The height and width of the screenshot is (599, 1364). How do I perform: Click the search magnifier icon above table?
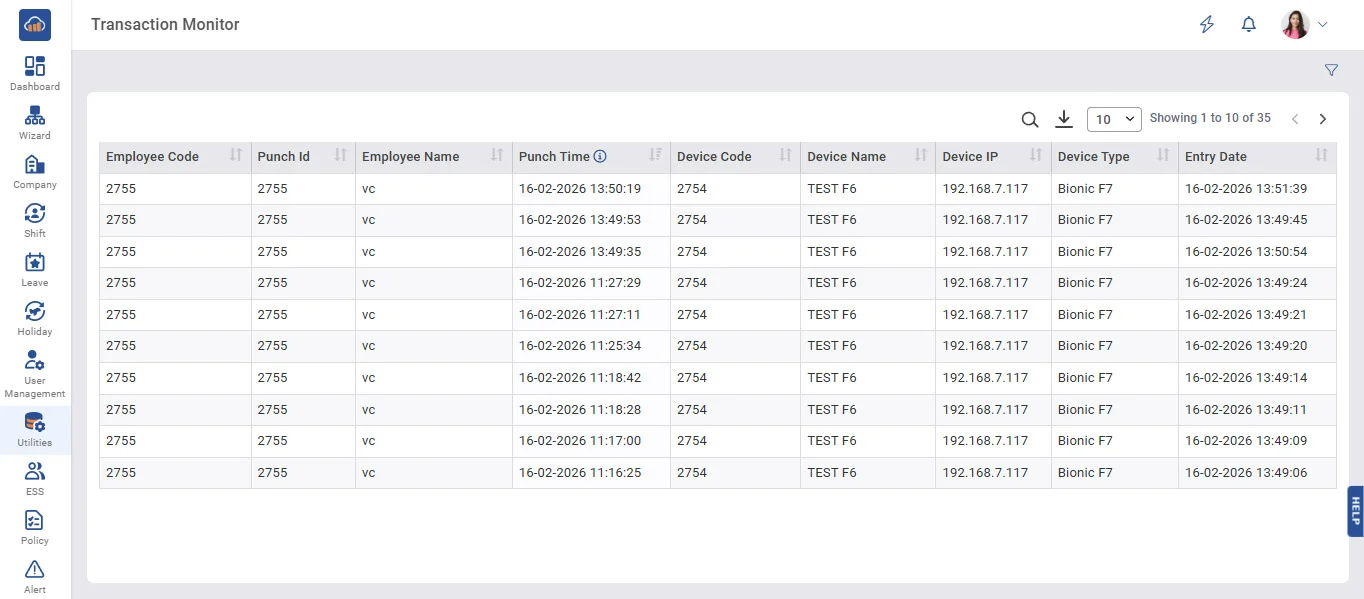(x=1030, y=120)
